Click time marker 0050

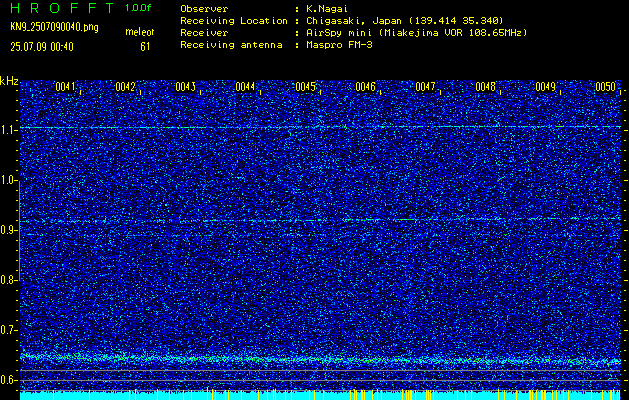click(x=605, y=87)
